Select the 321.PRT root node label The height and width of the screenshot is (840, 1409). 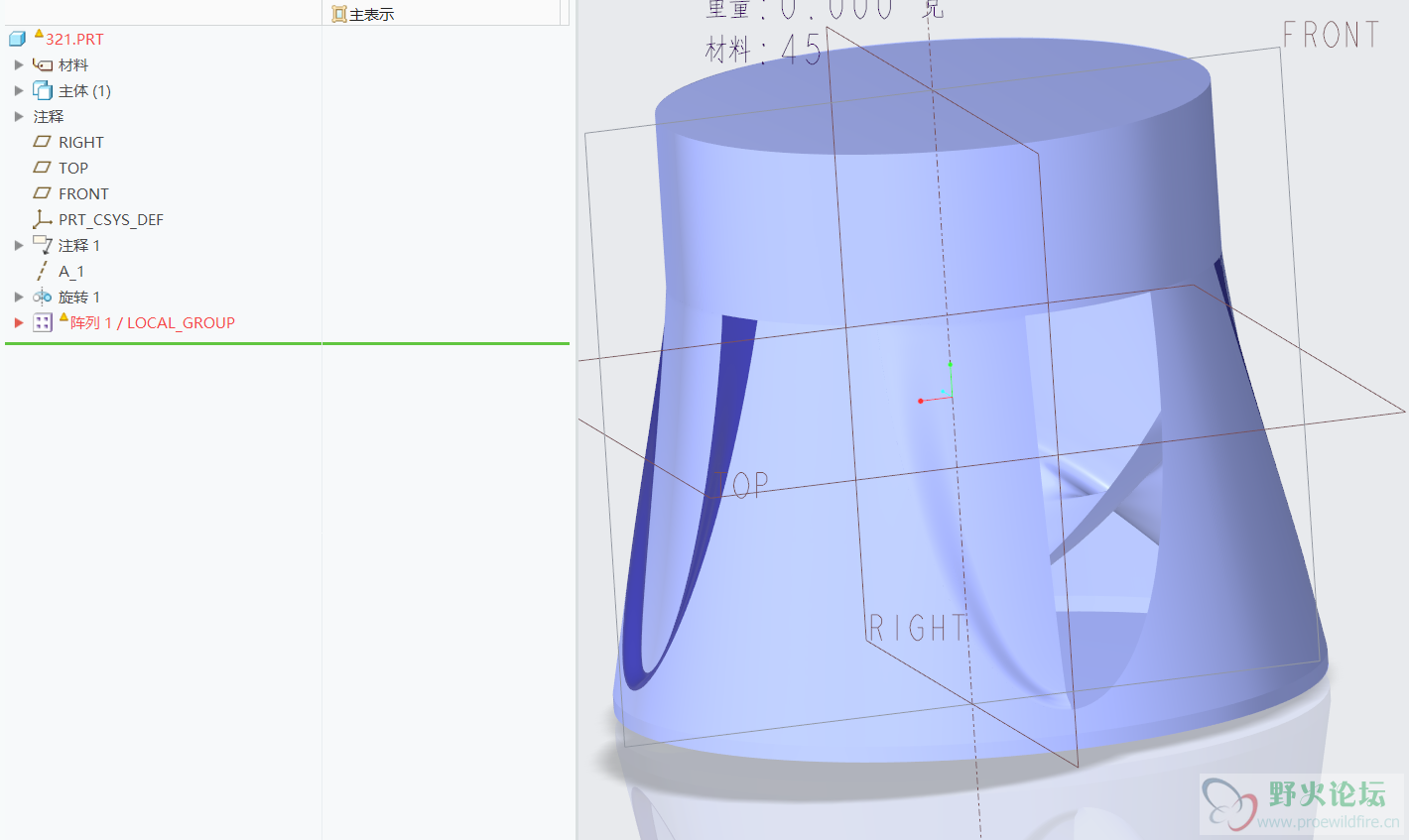(74, 40)
